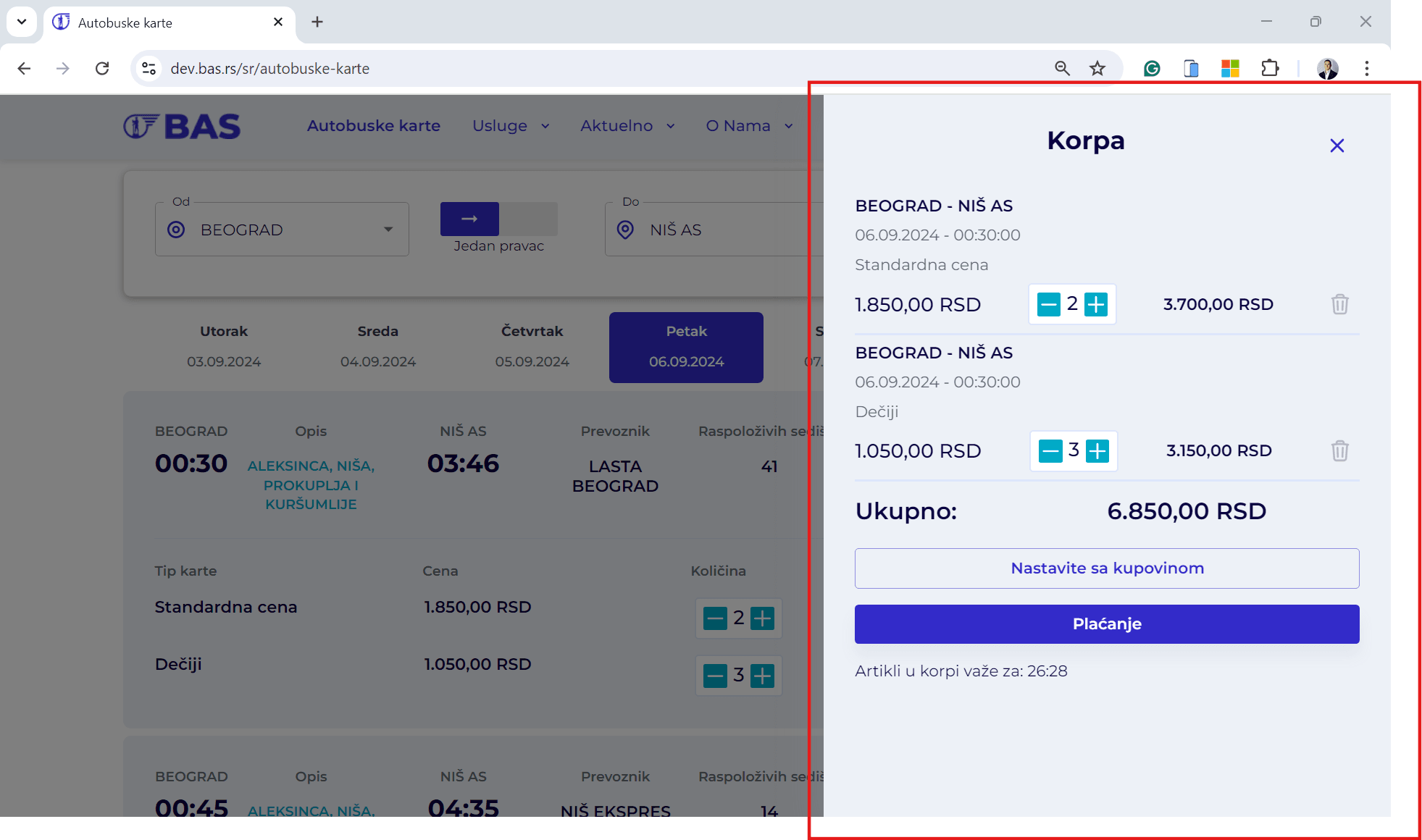
Task: Click the 3.700,00 RSD subtotal
Action: click(1218, 304)
